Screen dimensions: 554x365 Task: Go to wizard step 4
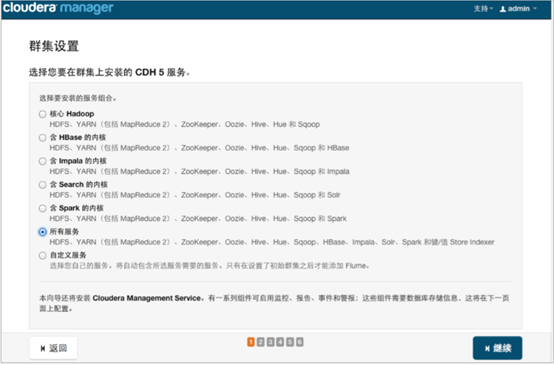[x=280, y=342]
